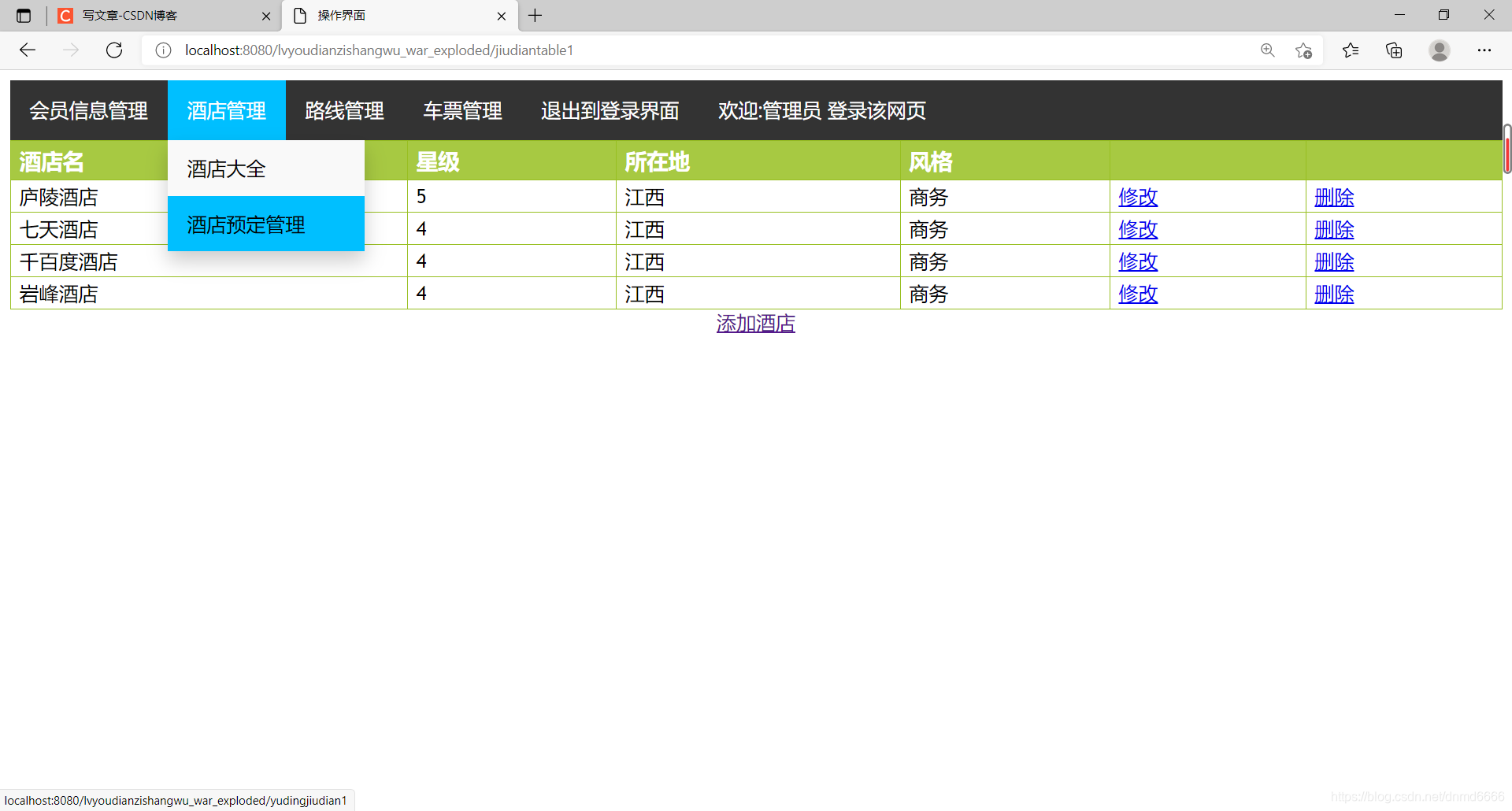Click the star rating 5 cell
This screenshot has width=1512, height=811.
click(x=512, y=197)
